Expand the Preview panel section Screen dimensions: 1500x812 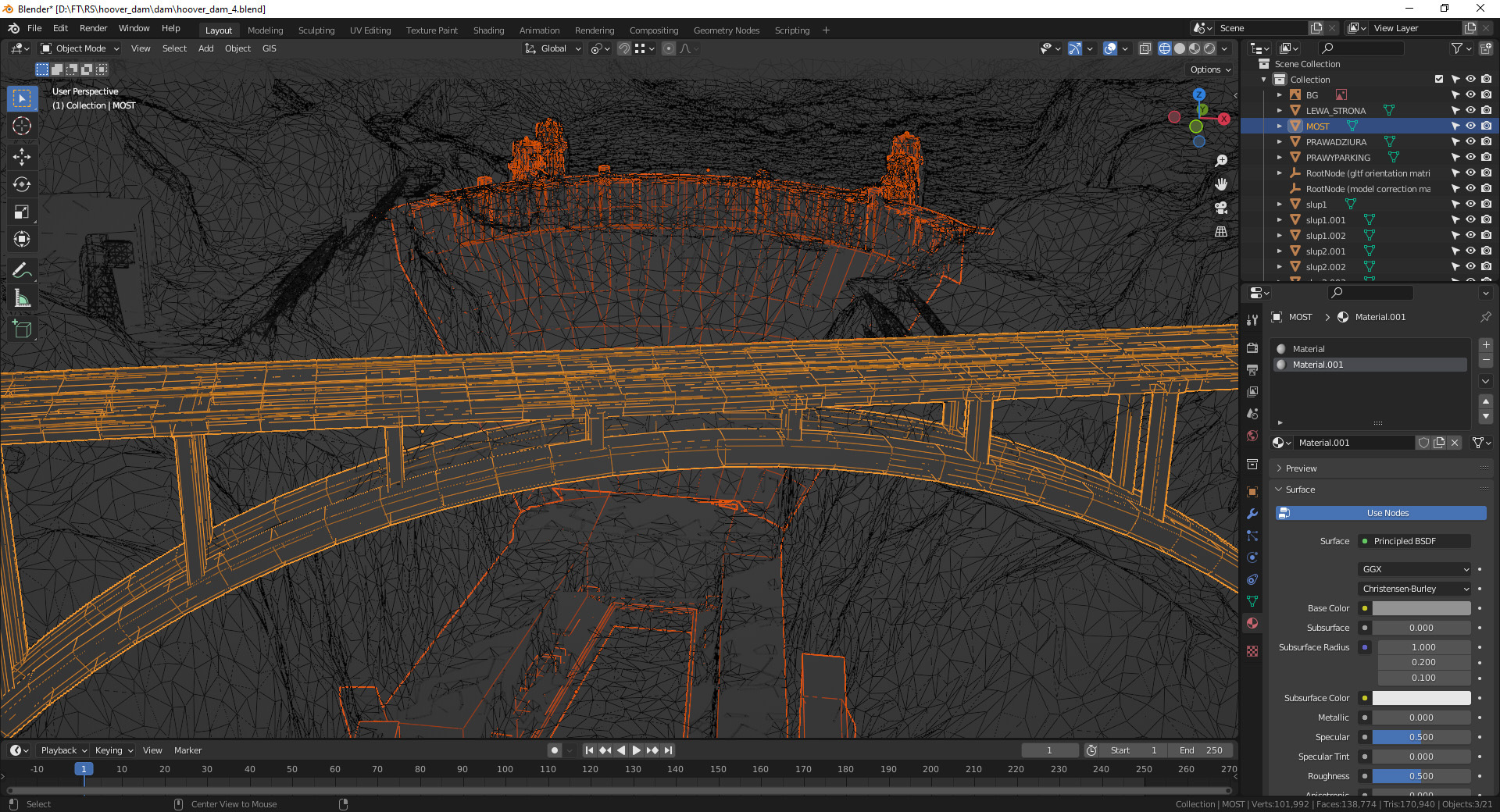1301,468
